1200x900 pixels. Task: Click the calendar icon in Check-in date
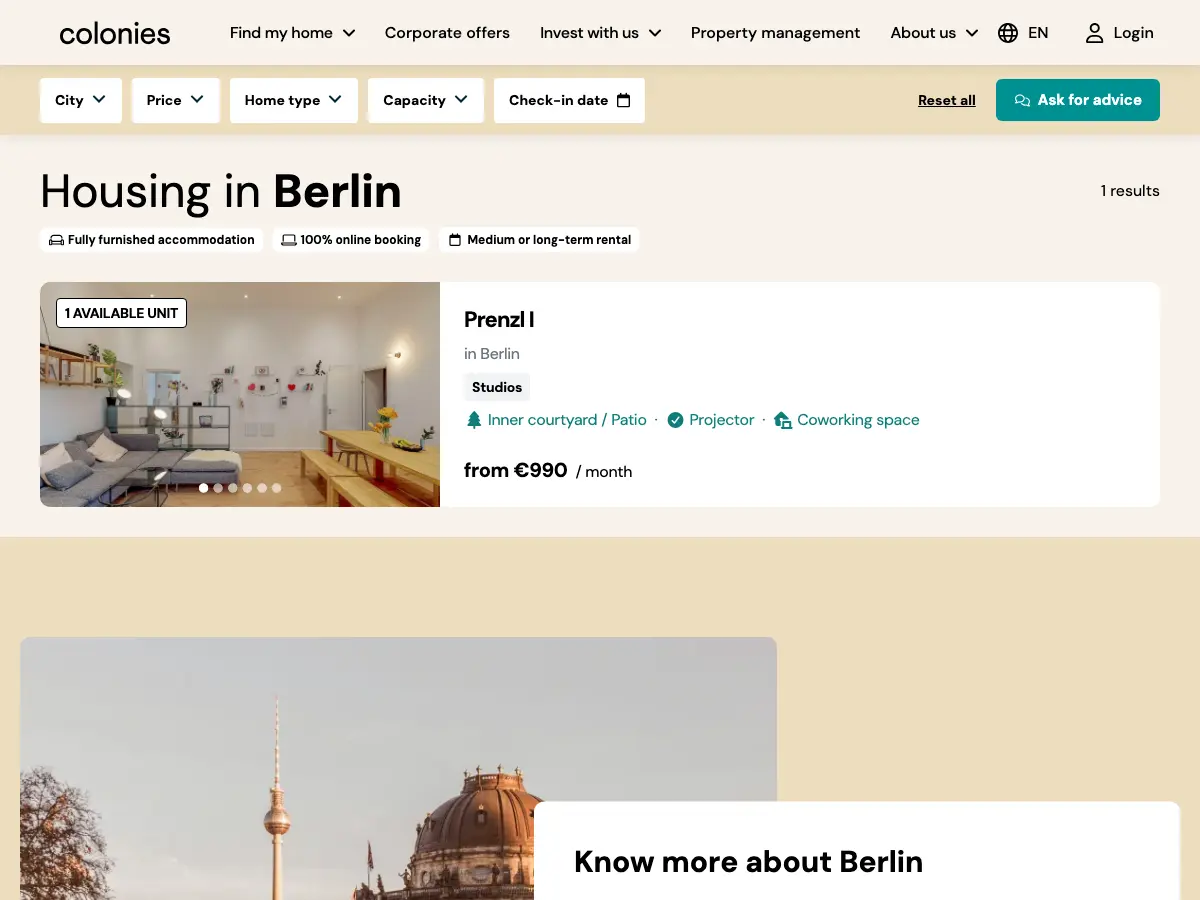pyautogui.click(x=624, y=100)
